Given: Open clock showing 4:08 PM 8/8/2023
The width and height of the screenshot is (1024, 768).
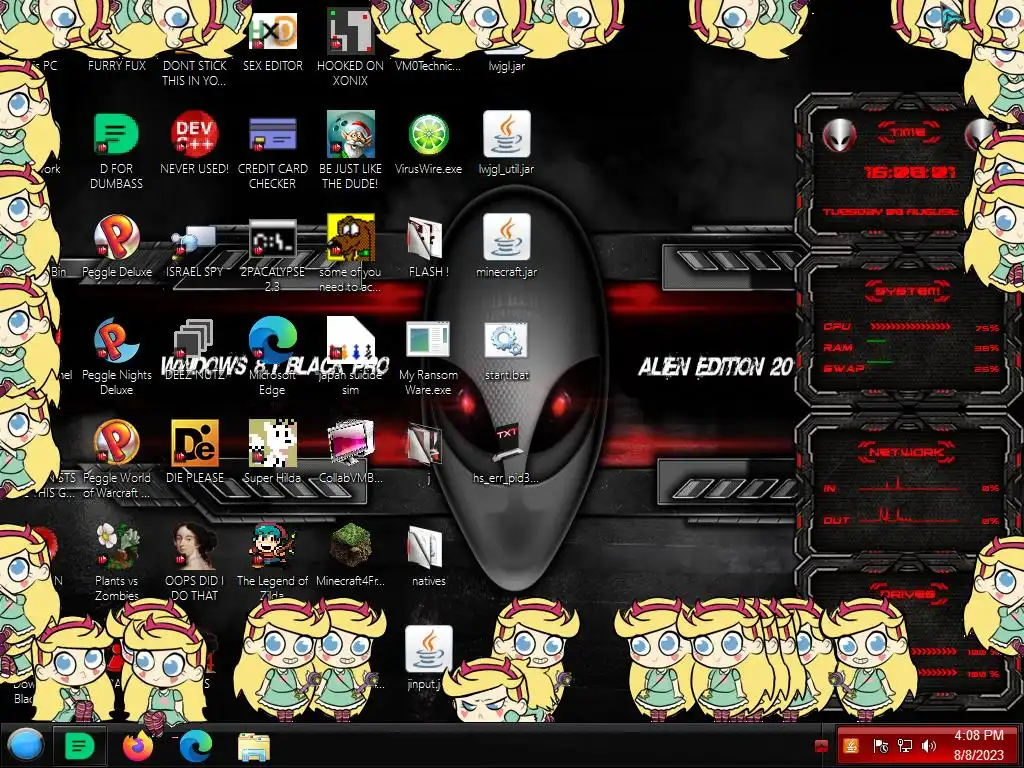Looking at the screenshot, I should pyautogui.click(x=978, y=745).
